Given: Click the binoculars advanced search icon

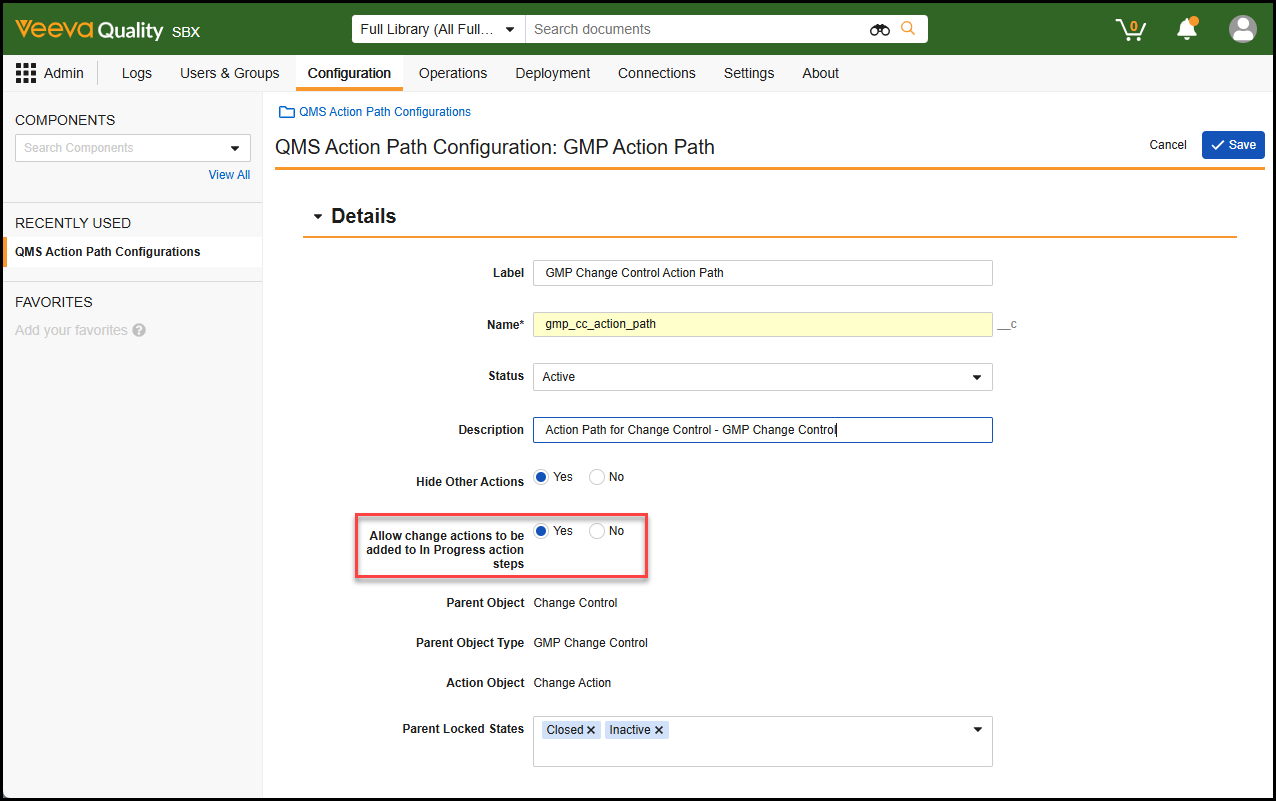Looking at the screenshot, I should (879, 30).
